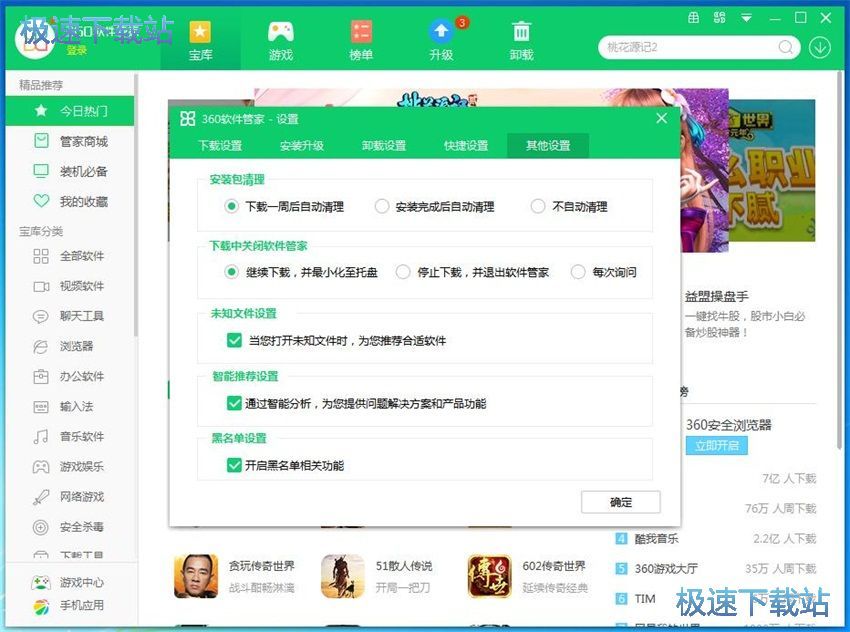850x632 pixels.
Task: Click the 360游戏大厅 ranking item
Action: [666, 569]
